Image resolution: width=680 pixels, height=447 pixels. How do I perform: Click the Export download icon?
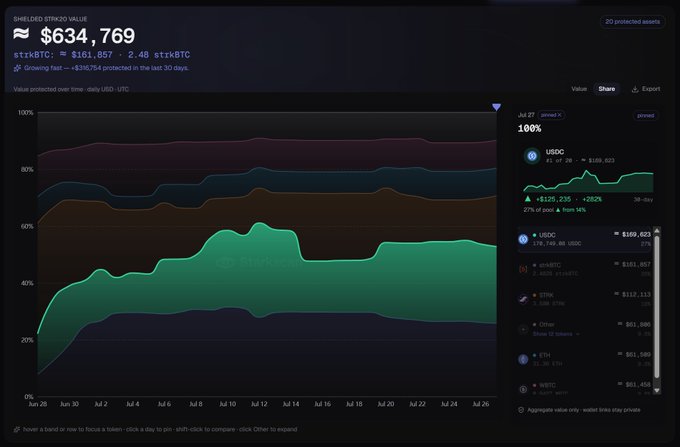(x=635, y=89)
